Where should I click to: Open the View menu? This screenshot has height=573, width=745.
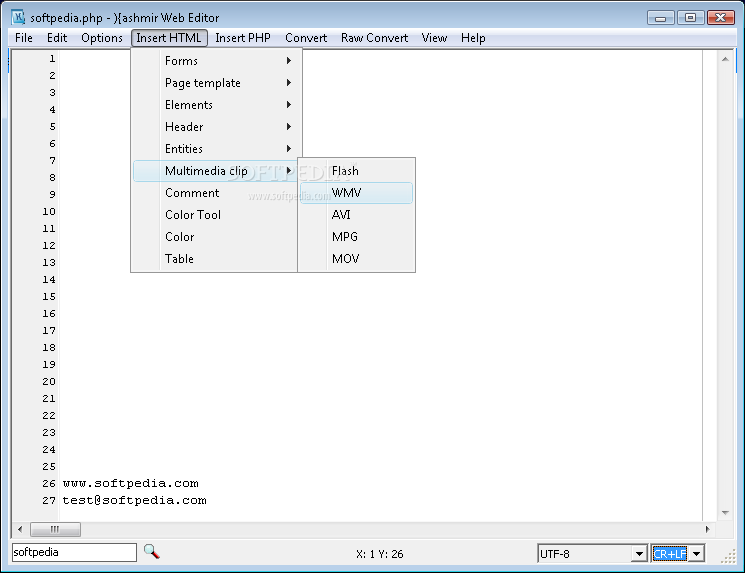434,38
